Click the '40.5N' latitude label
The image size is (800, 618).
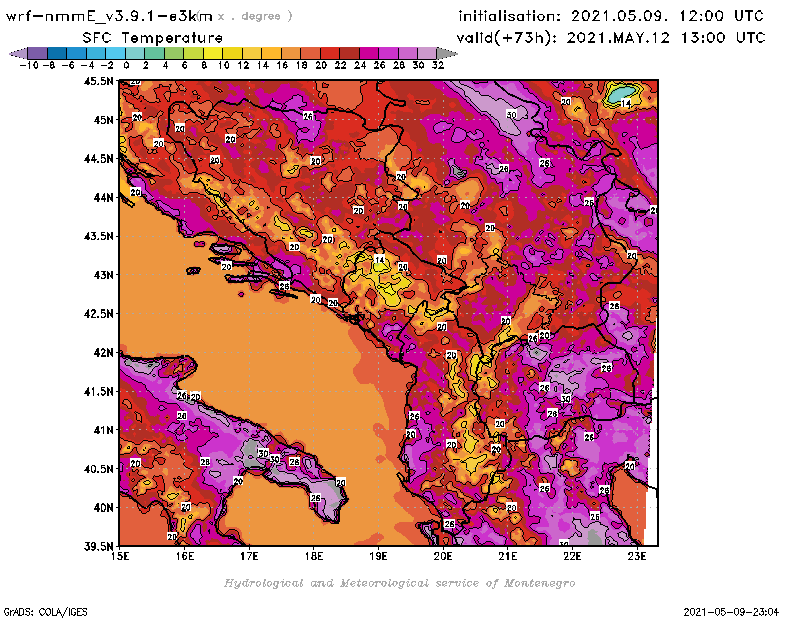coord(98,469)
